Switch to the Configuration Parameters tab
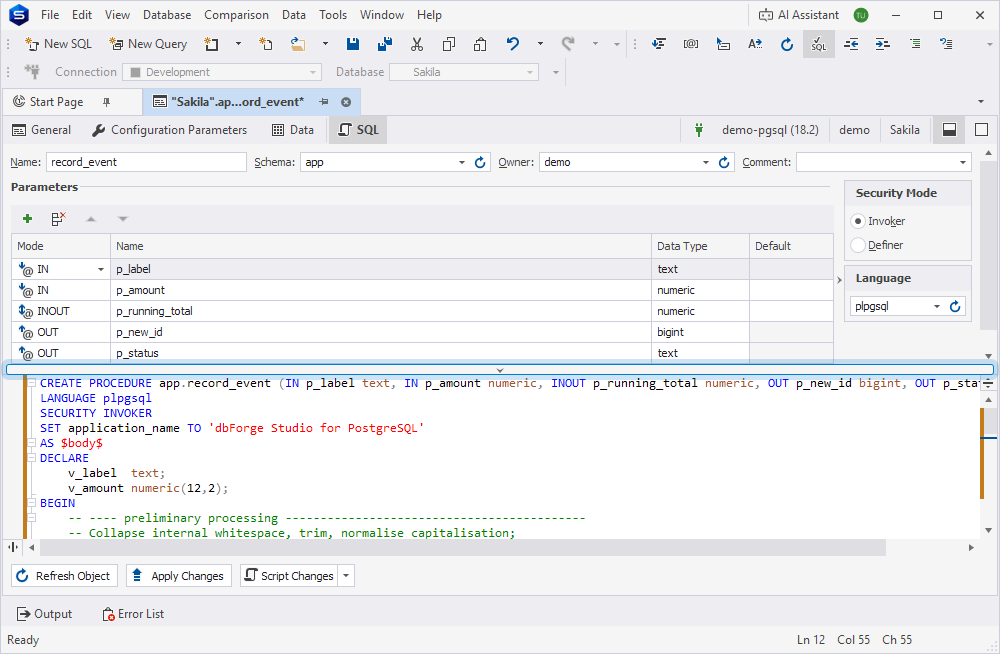 pos(170,130)
